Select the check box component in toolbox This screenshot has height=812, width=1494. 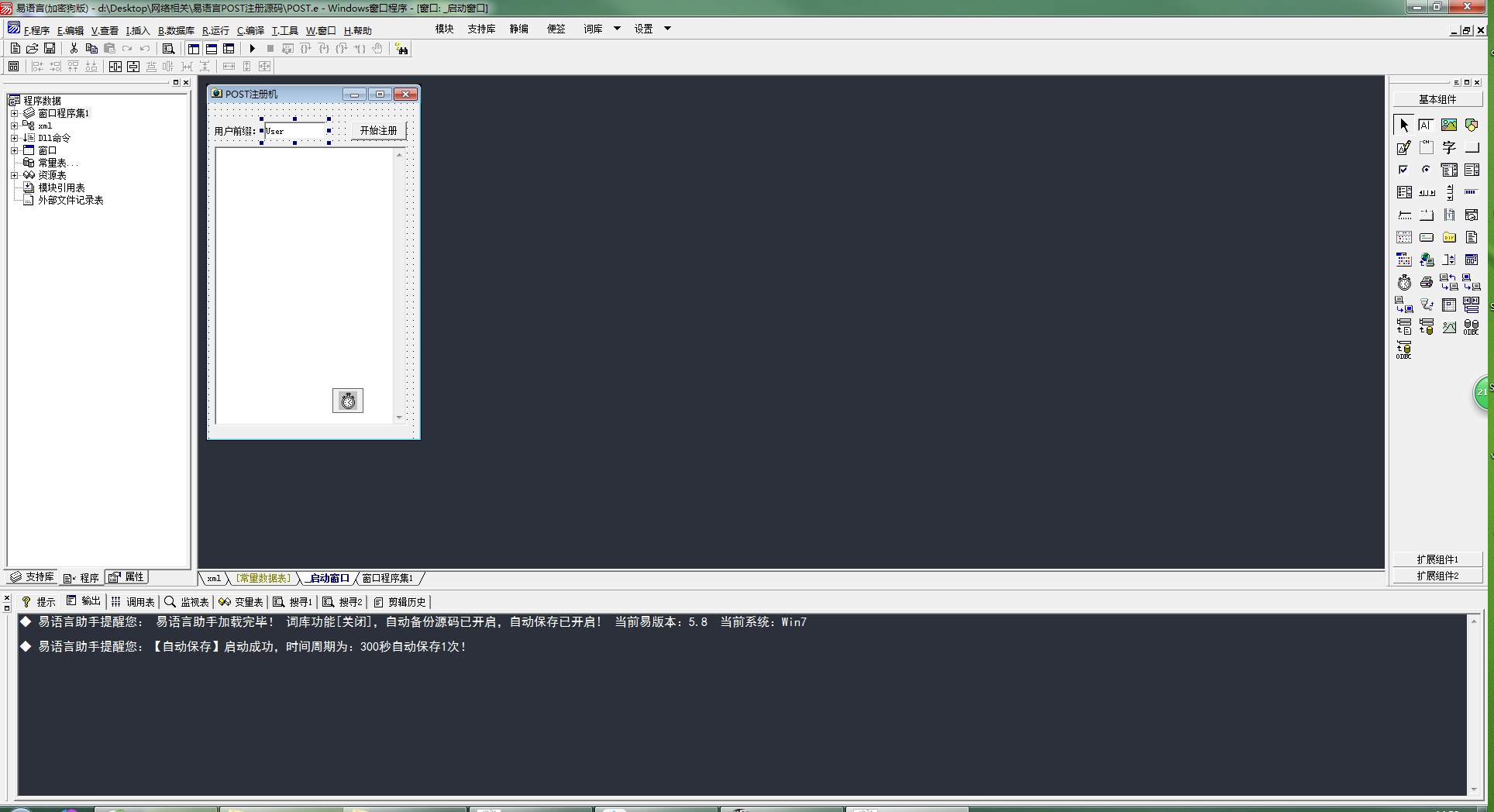tap(1403, 170)
